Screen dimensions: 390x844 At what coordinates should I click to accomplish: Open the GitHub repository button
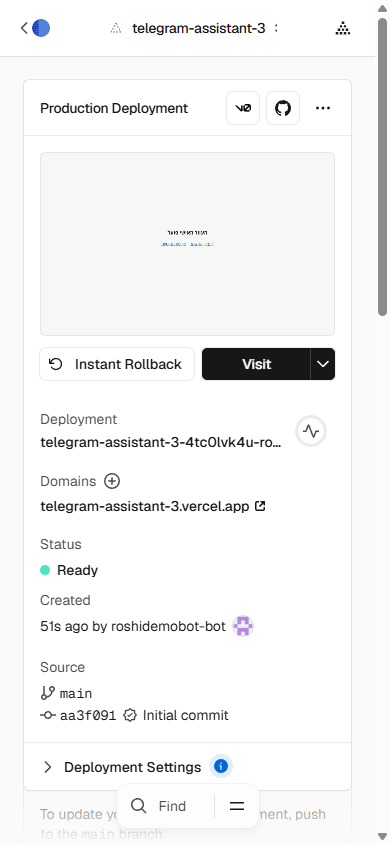click(283, 108)
